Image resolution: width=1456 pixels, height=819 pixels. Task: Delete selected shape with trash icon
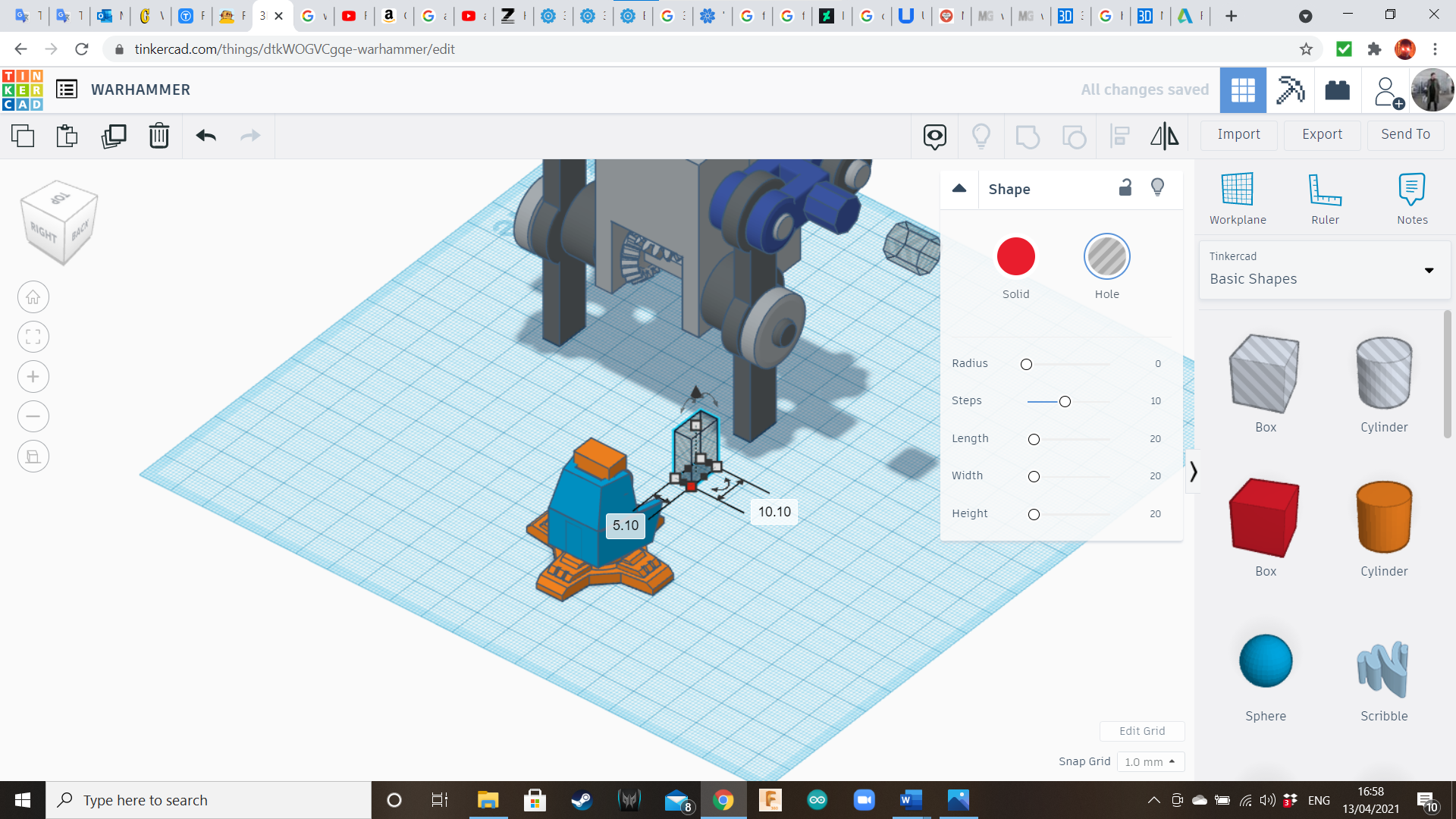(x=159, y=136)
